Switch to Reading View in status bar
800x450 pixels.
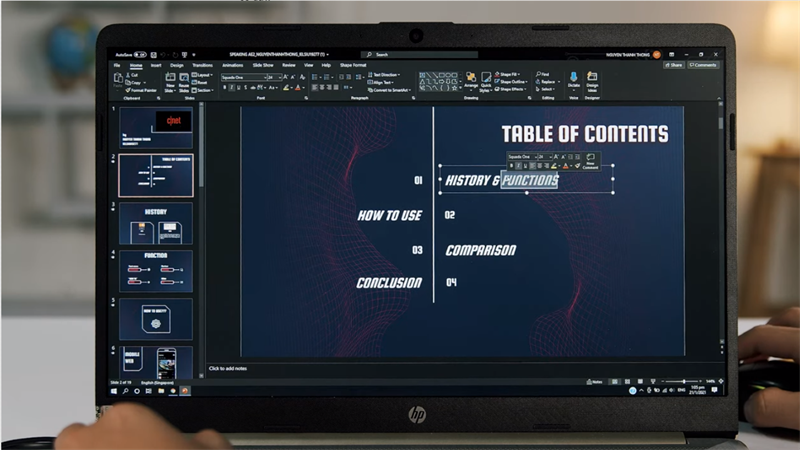pyautogui.click(x=640, y=382)
